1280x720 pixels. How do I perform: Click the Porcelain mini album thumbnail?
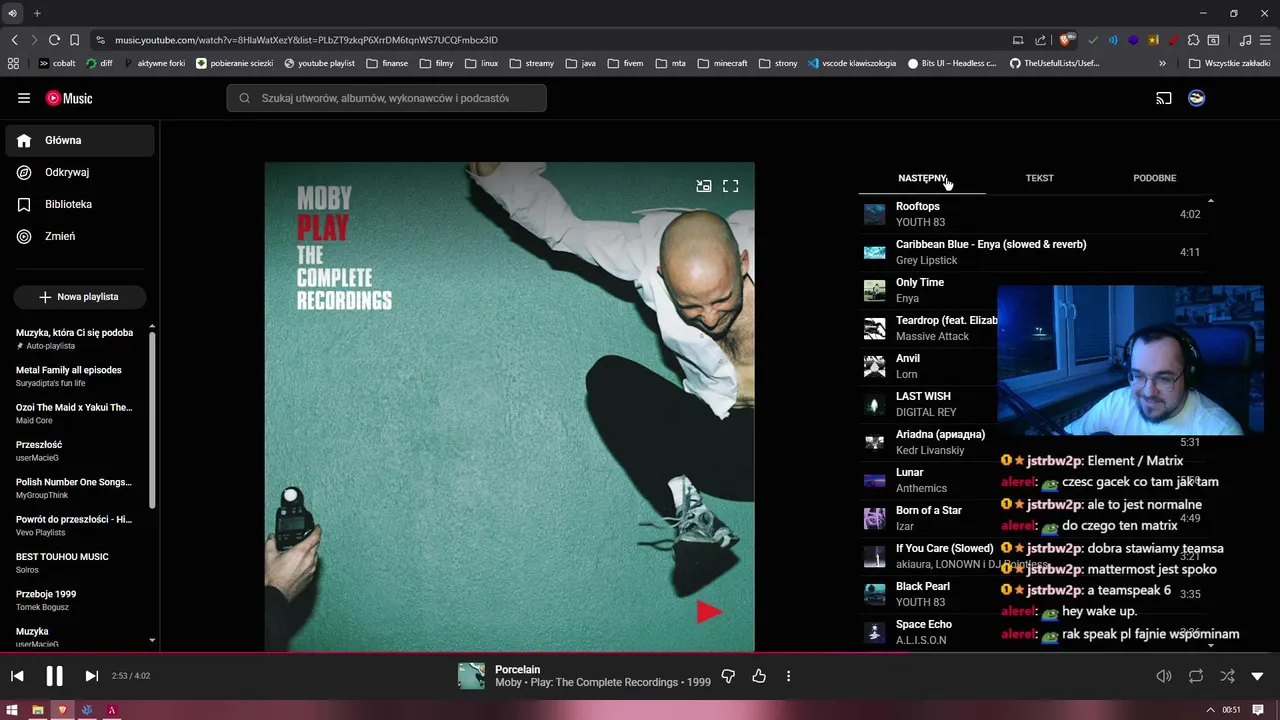click(x=471, y=676)
